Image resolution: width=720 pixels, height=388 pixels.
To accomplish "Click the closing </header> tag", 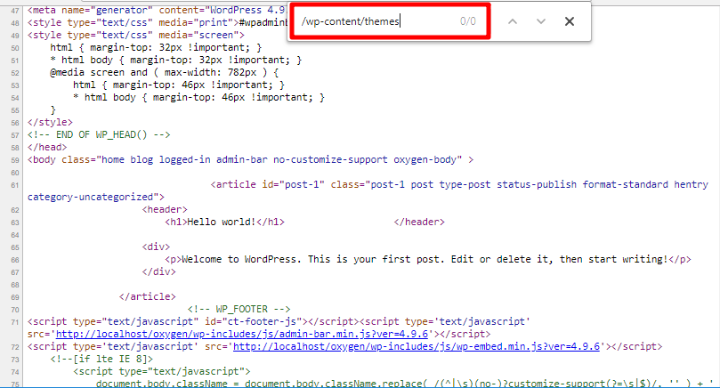I will pos(419,222).
